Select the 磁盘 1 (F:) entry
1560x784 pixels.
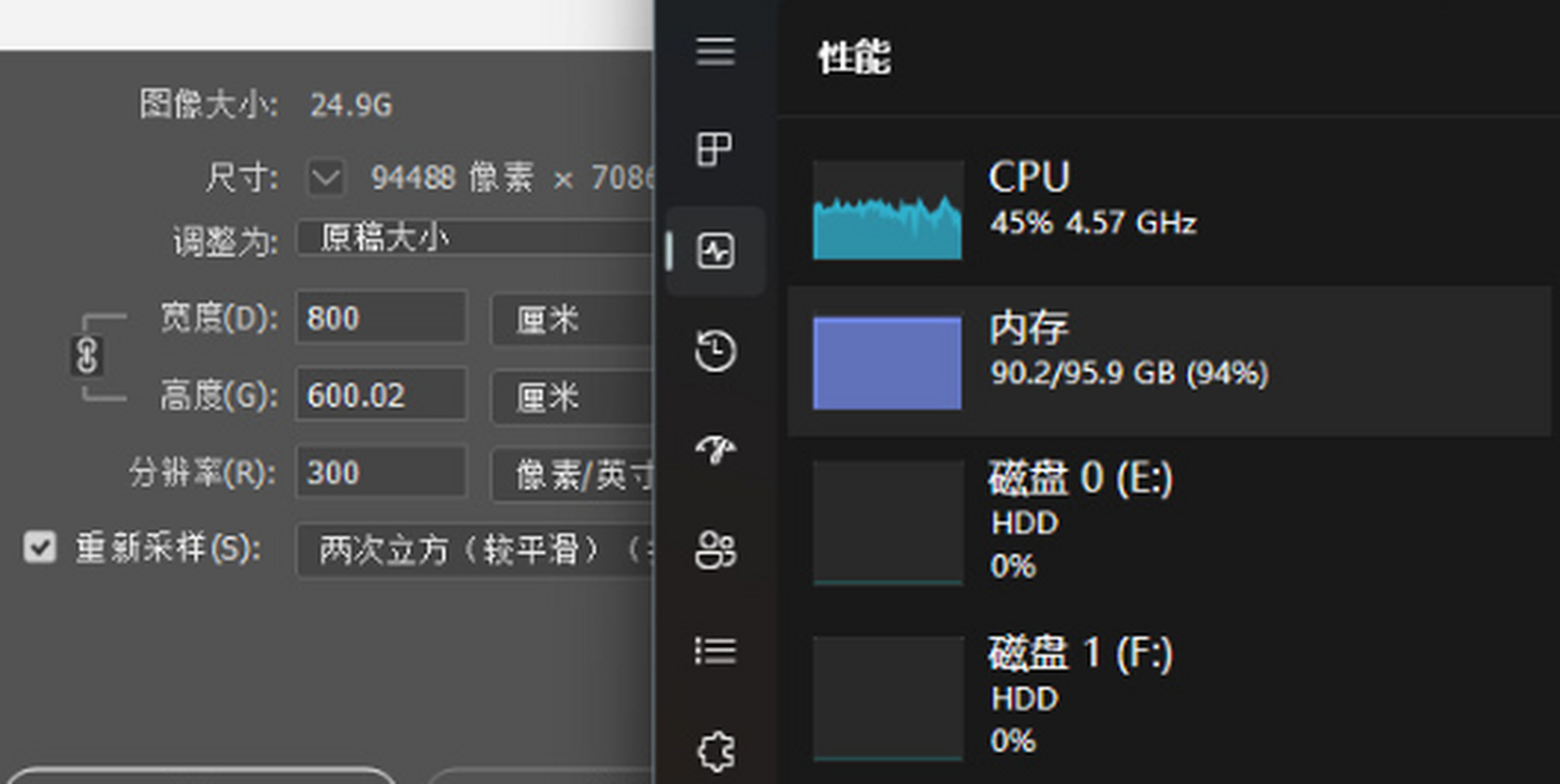coord(1169,698)
